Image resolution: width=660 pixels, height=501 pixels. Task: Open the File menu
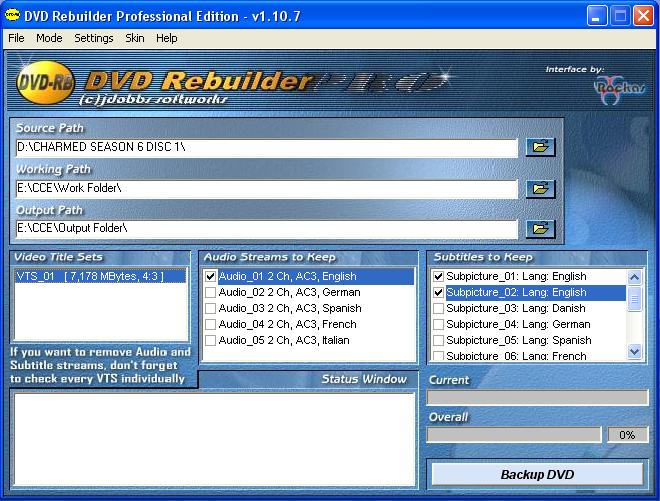tap(16, 38)
